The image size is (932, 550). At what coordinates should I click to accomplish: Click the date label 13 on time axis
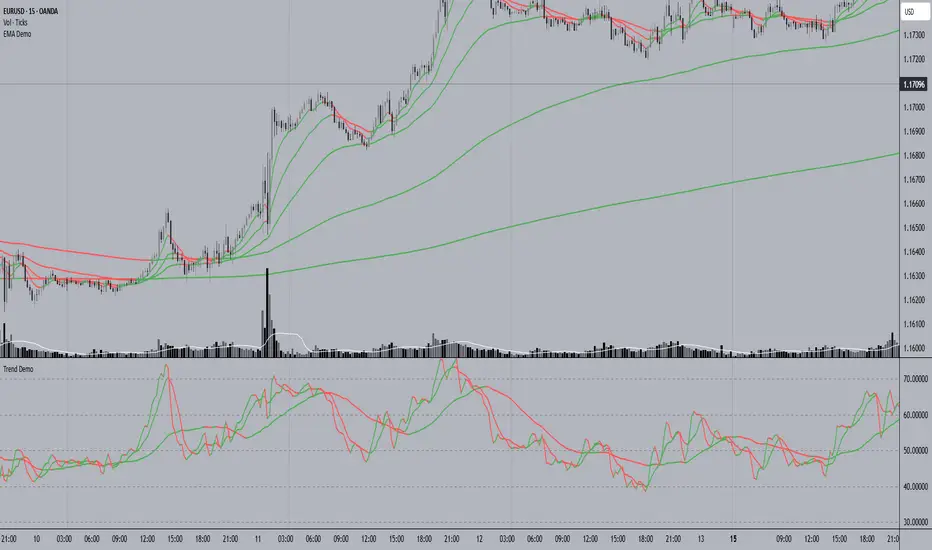pyautogui.click(x=701, y=539)
